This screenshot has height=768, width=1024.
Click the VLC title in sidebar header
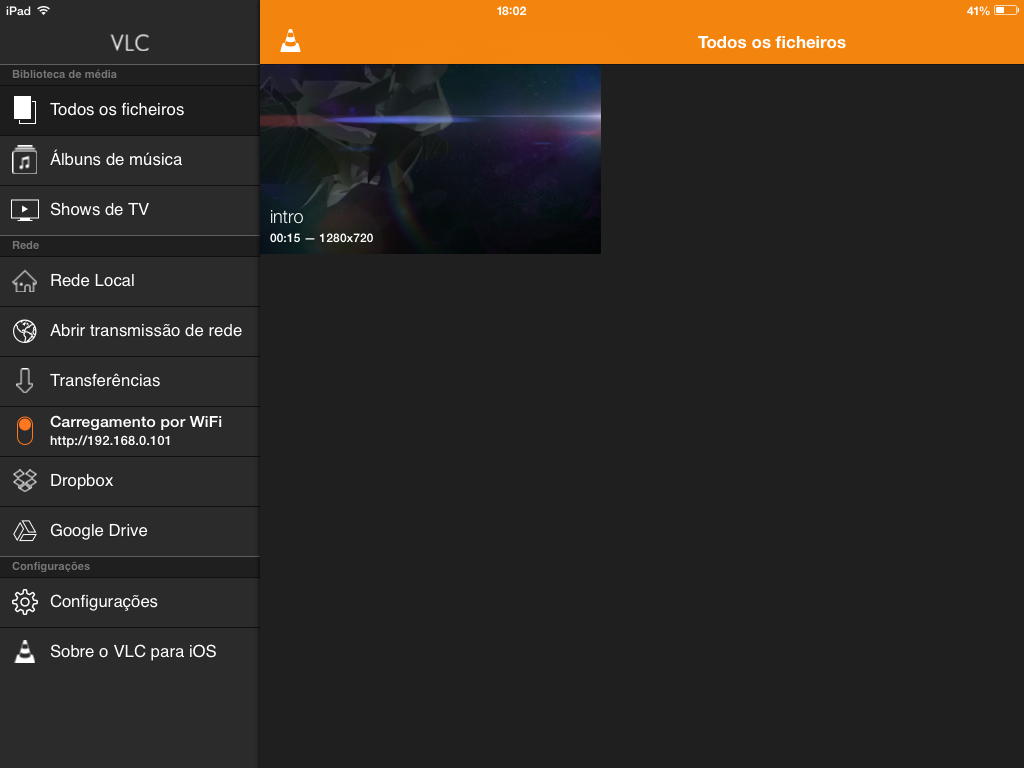130,43
